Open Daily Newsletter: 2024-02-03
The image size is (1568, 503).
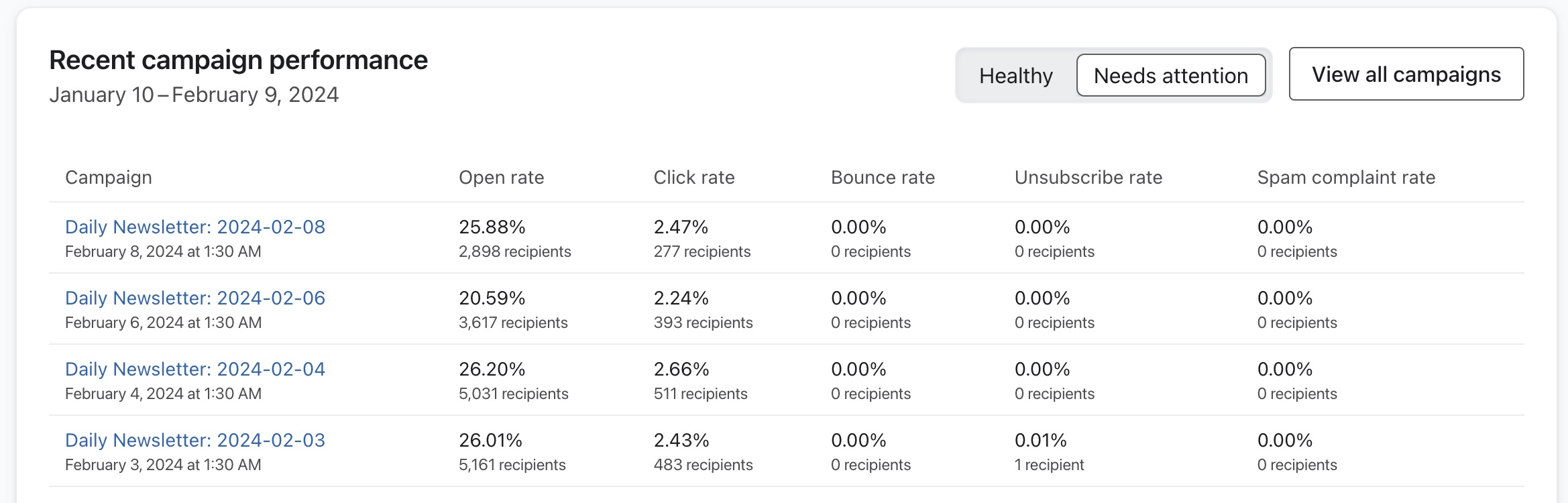click(195, 440)
